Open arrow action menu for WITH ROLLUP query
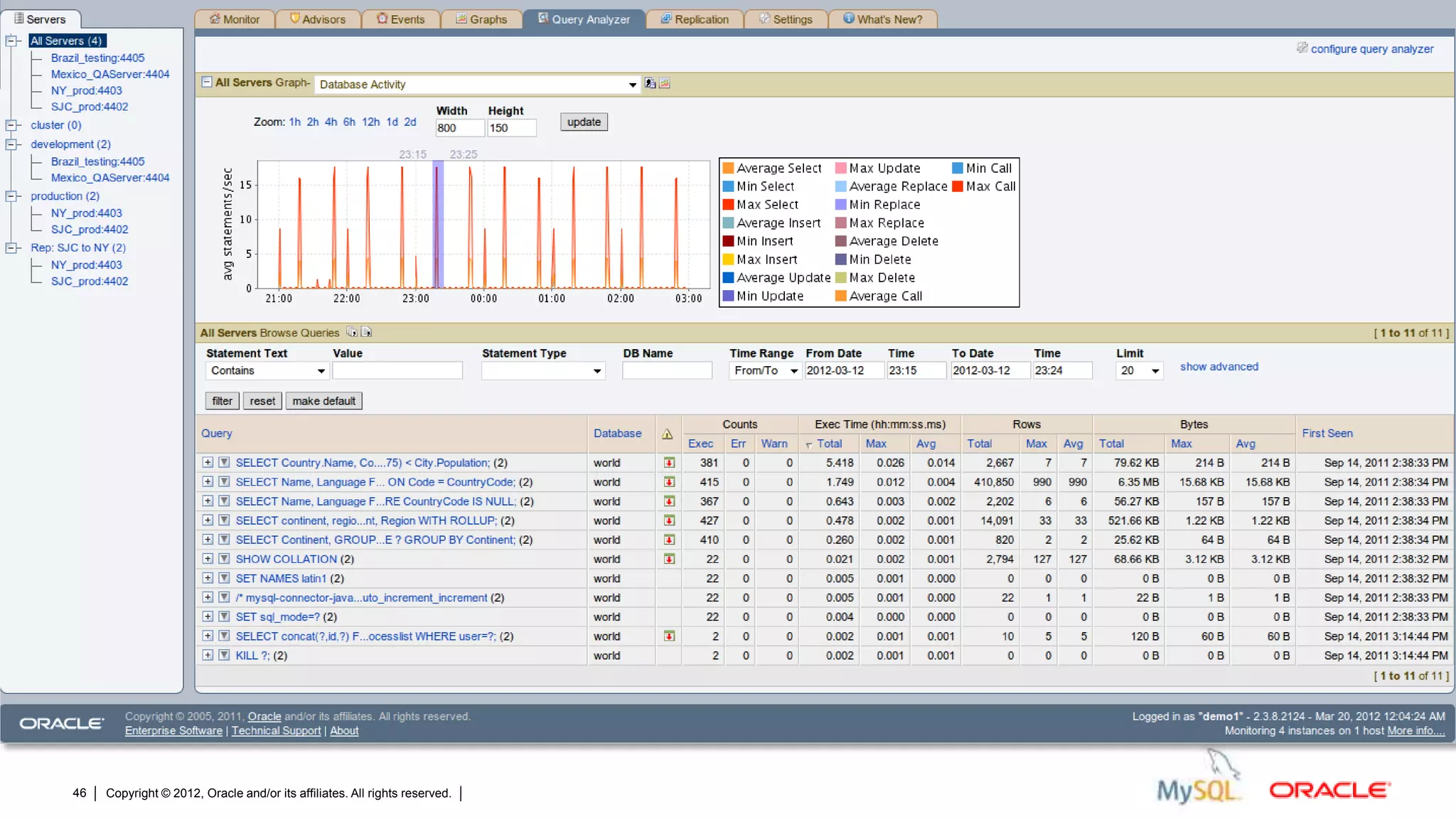Viewport: 1456px width, 819px height. [x=224, y=520]
